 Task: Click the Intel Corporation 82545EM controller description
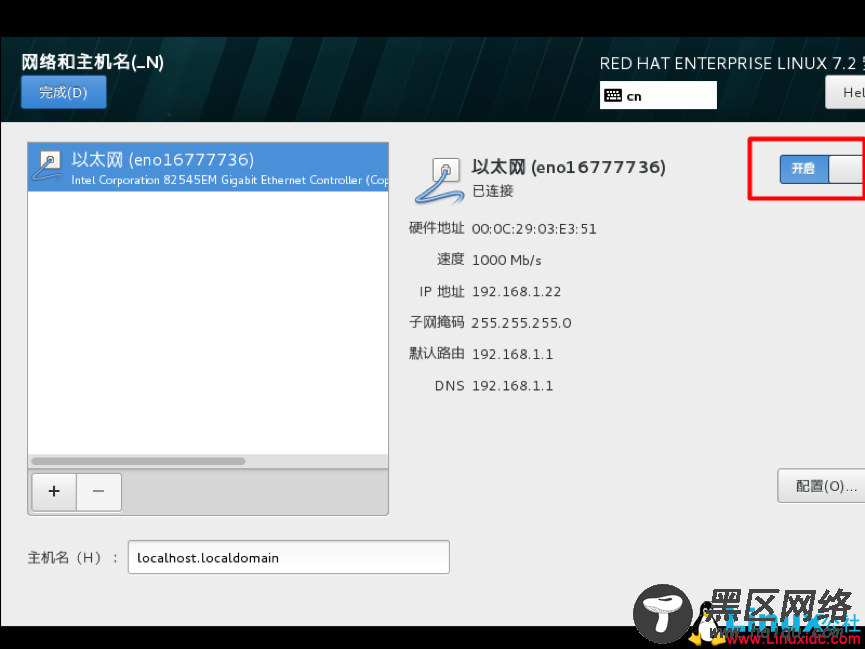pos(229,180)
